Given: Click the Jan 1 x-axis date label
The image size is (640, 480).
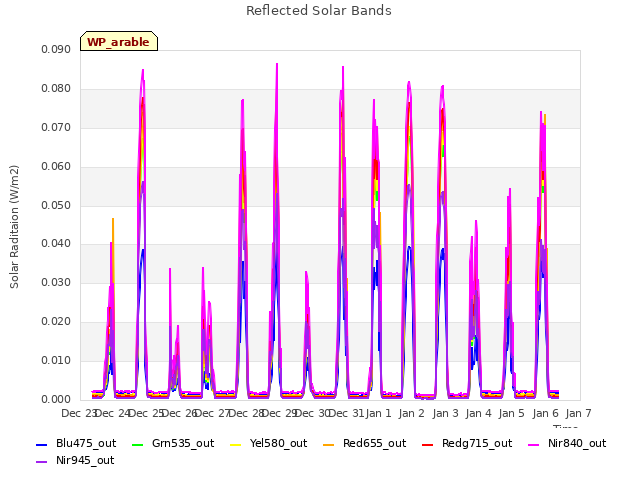Looking at the screenshot, I should click(378, 413).
